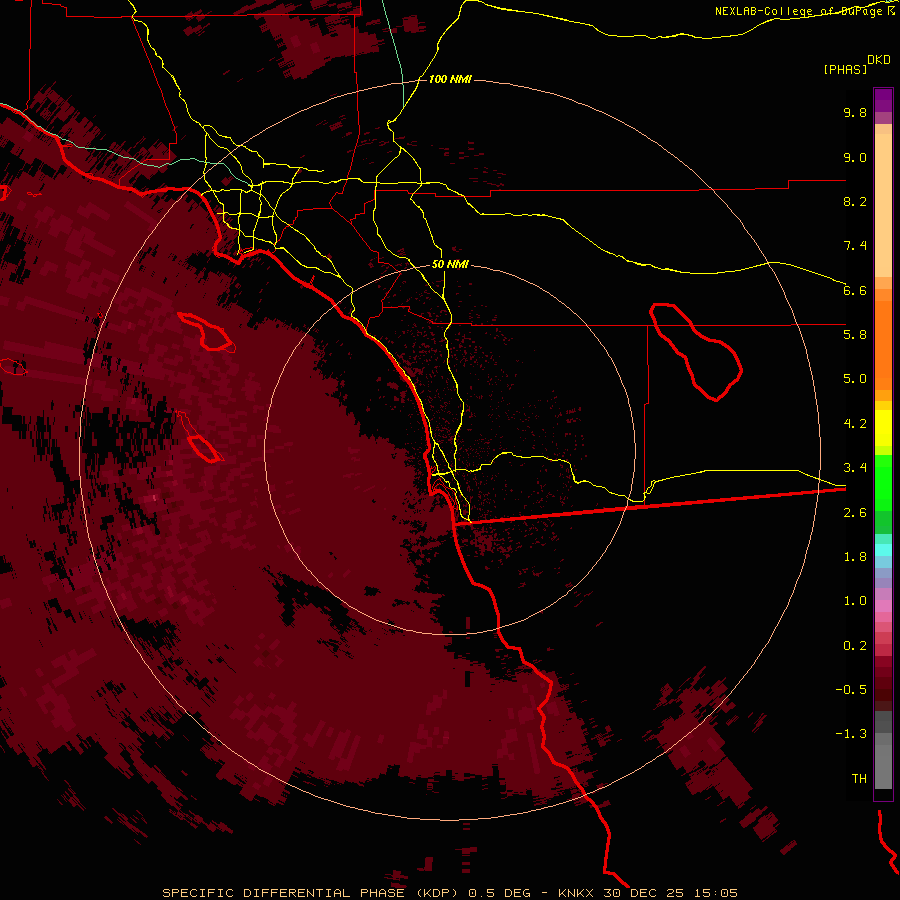The width and height of the screenshot is (900, 900).
Task: Click the KNKX station identifier
Action: tap(576, 893)
